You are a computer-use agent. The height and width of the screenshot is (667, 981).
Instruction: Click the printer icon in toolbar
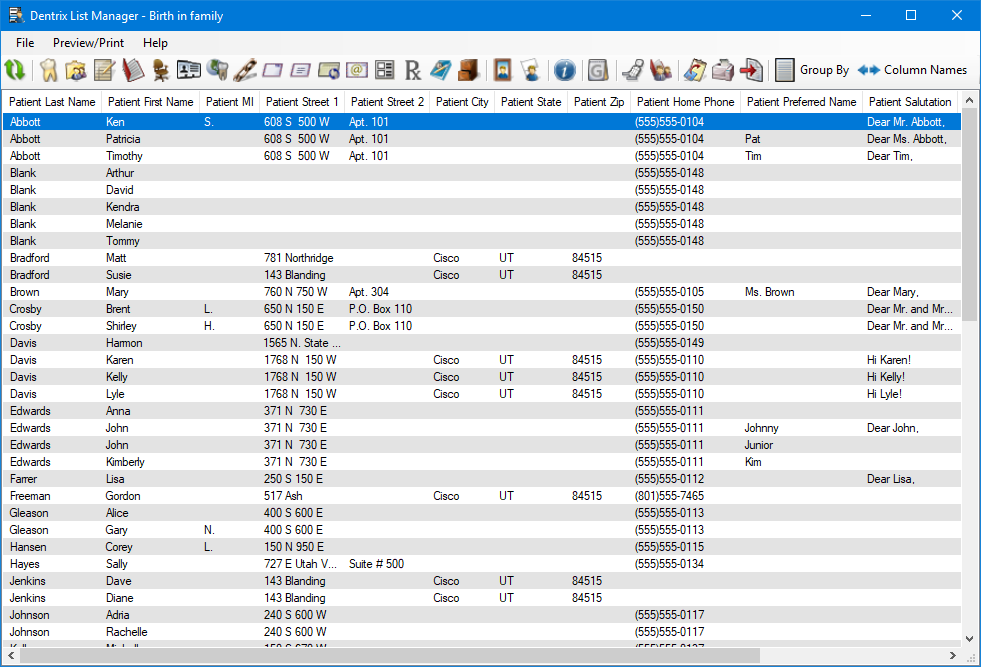tap(722, 70)
